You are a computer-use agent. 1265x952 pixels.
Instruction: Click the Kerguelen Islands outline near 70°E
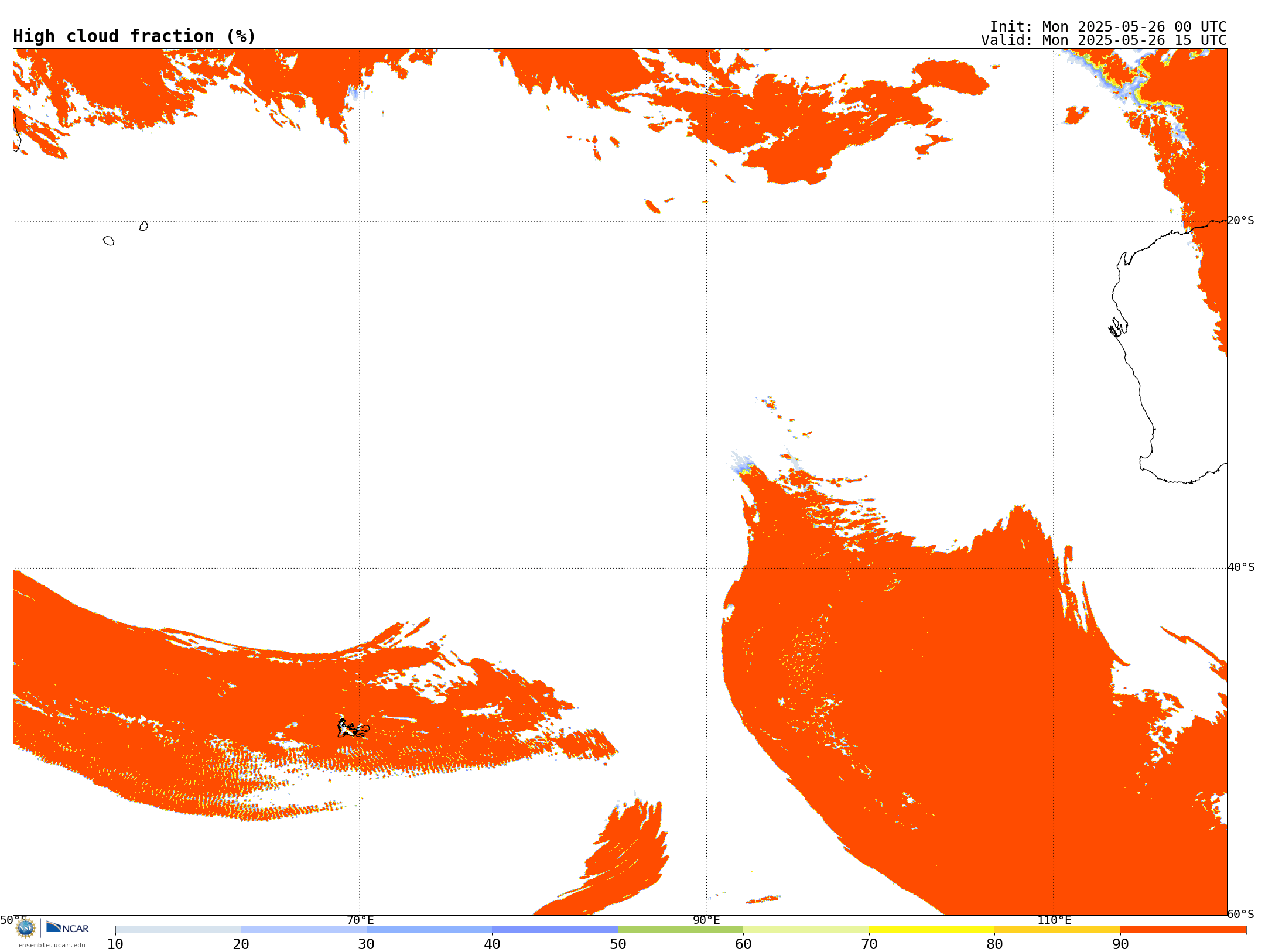(x=353, y=728)
